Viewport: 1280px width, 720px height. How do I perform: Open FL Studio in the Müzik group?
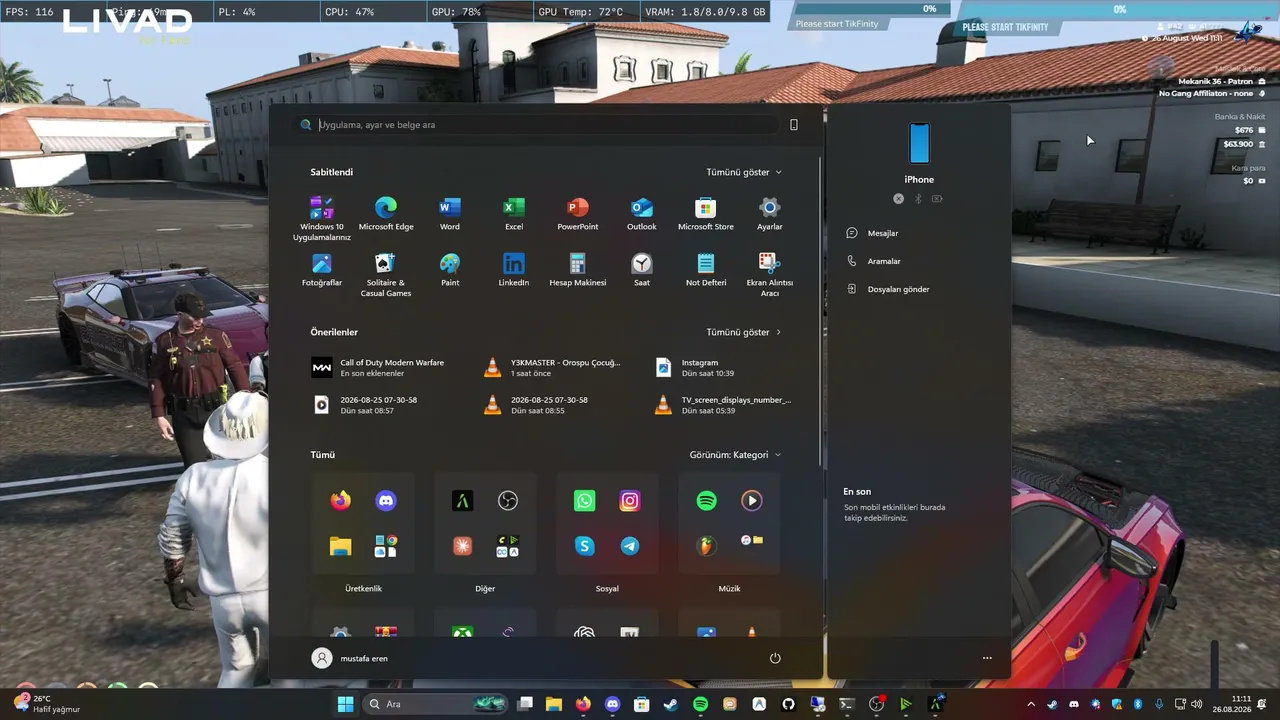707,546
